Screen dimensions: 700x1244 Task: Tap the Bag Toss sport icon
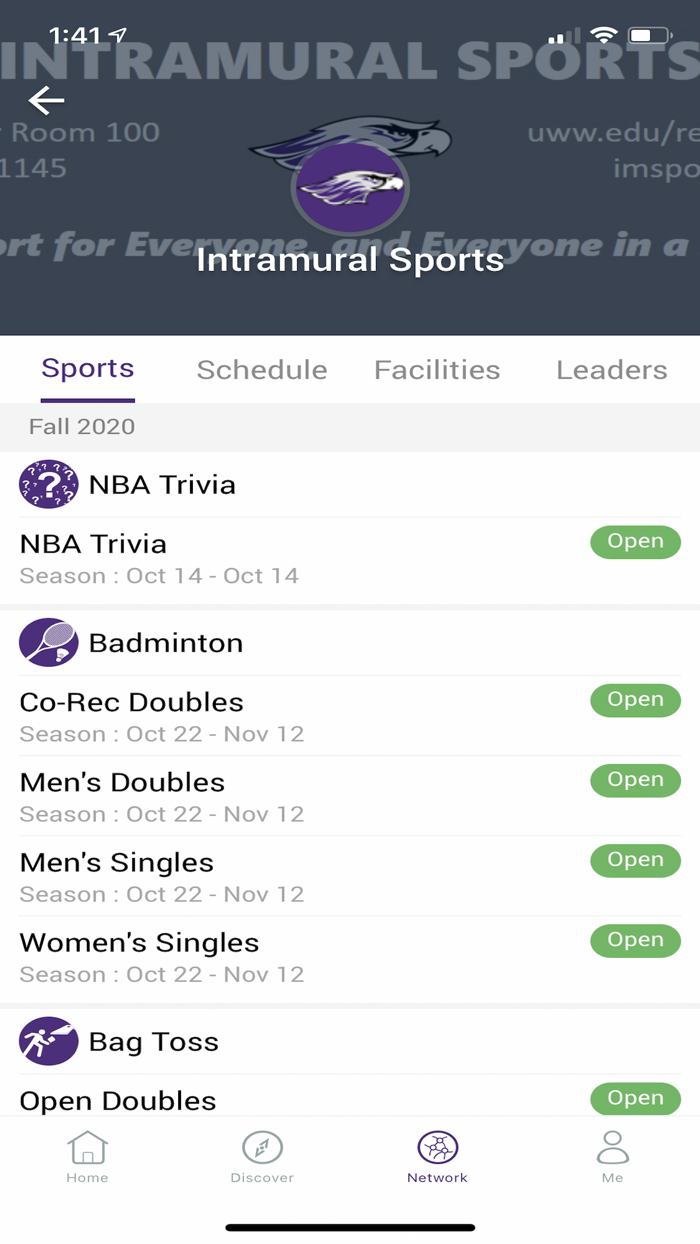coord(45,1041)
